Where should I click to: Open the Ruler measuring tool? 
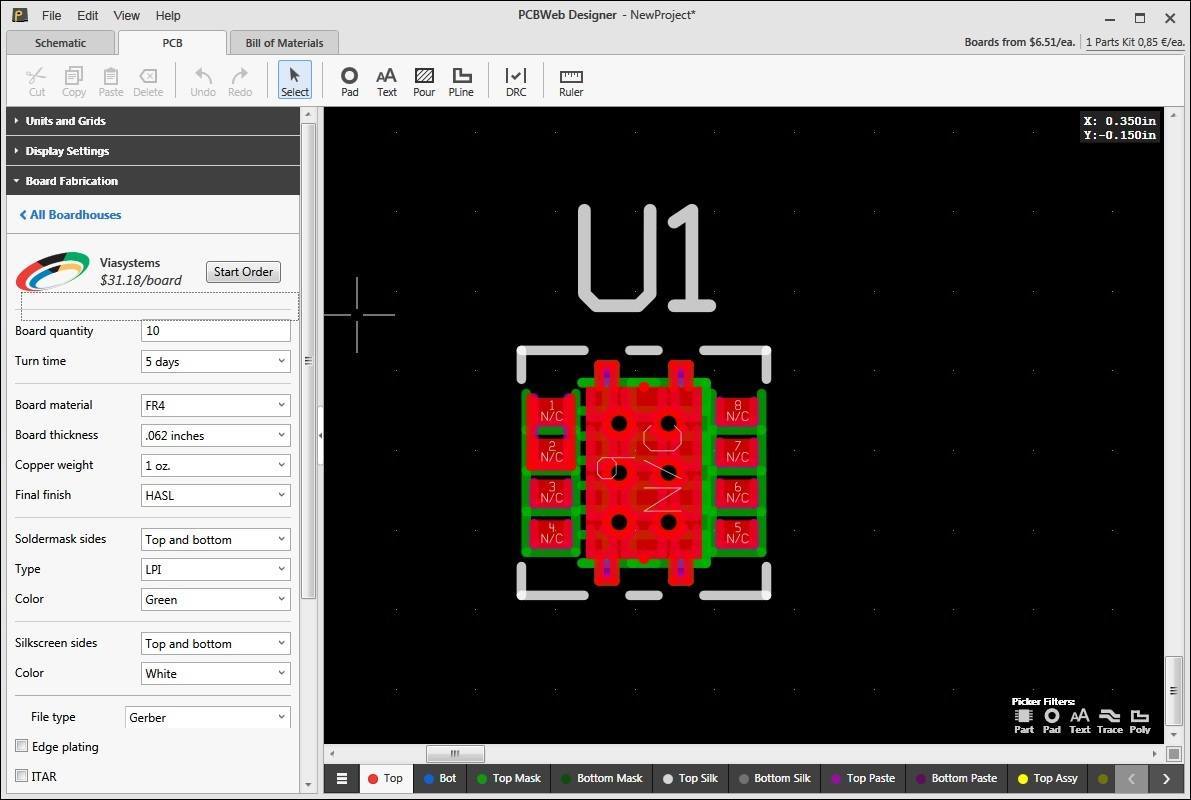[571, 81]
